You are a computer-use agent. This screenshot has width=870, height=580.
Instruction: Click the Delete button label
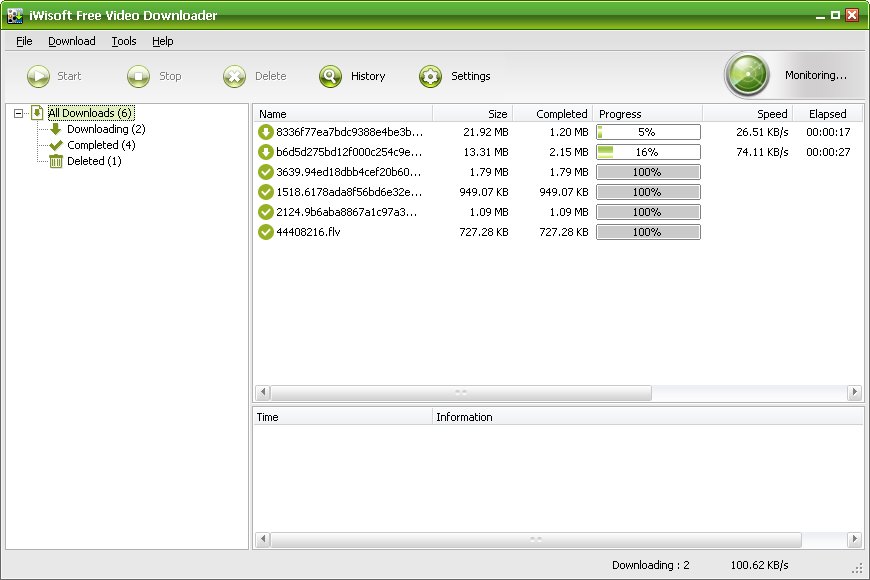271,76
